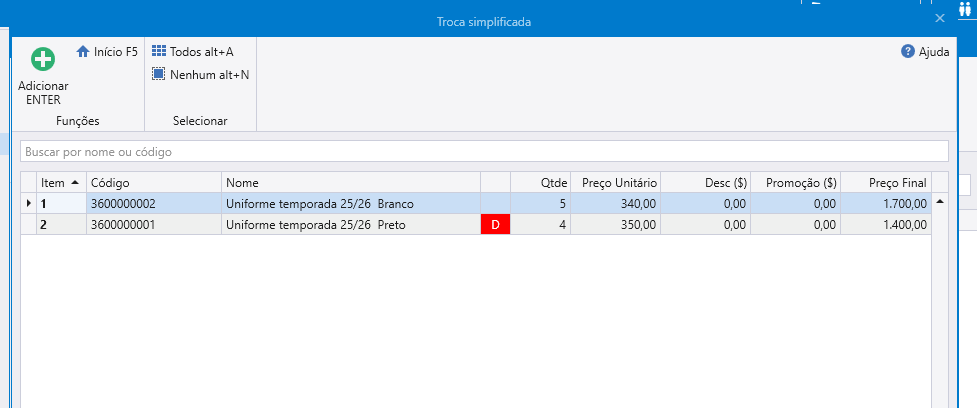Screen dimensions: 977x408
Task: Click the Preço Unitário column header
Action: point(618,183)
